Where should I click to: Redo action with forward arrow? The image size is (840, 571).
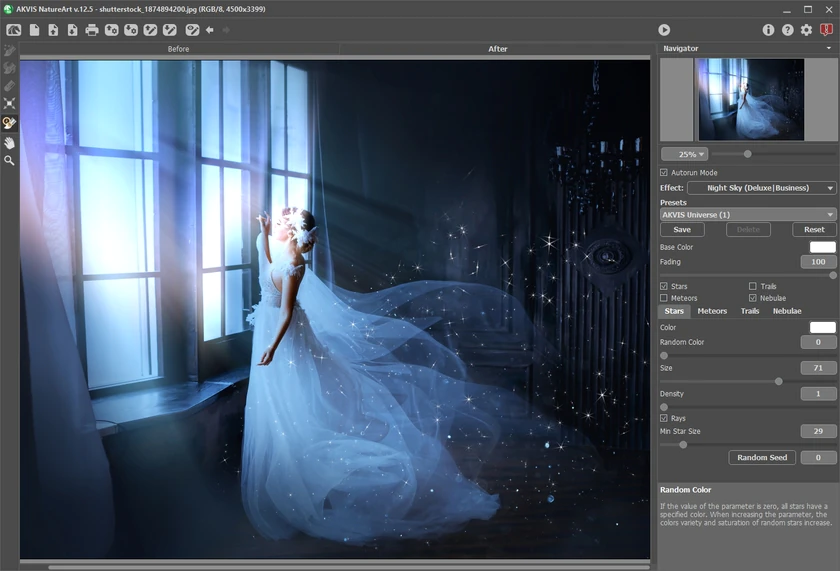[x=226, y=30]
